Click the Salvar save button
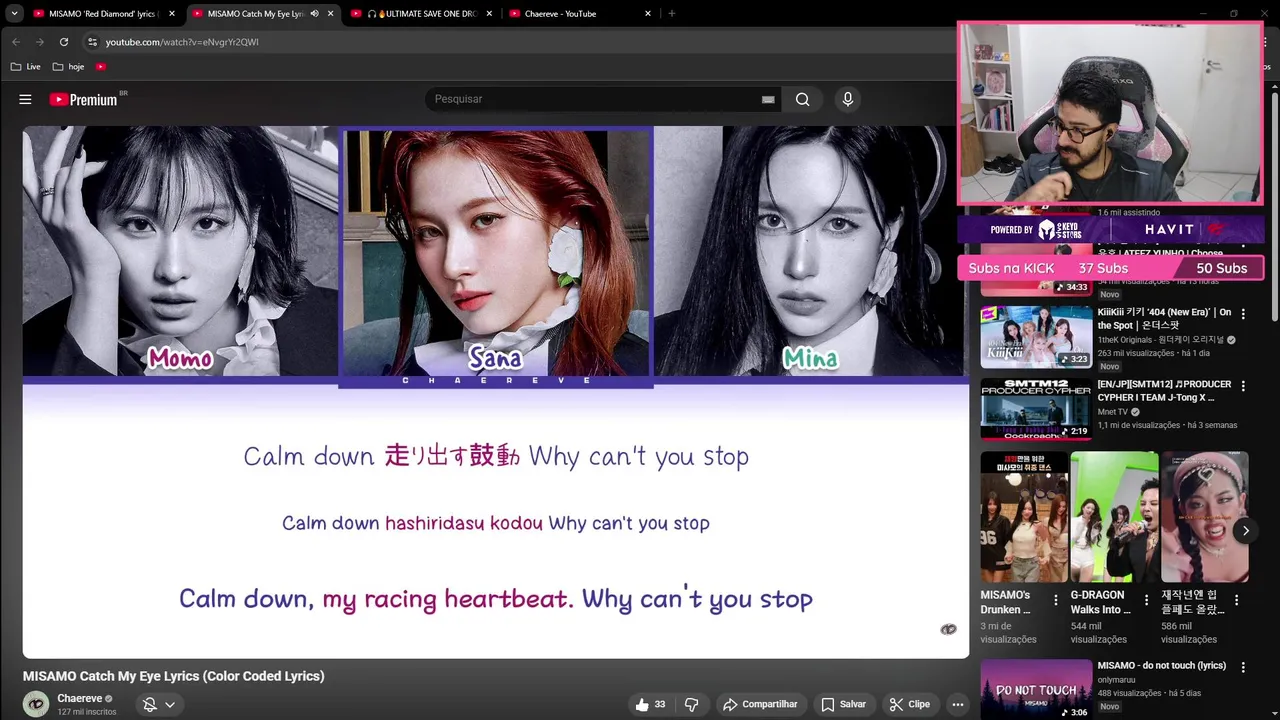The height and width of the screenshot is (720, 1280). click(x=843, y=704)
